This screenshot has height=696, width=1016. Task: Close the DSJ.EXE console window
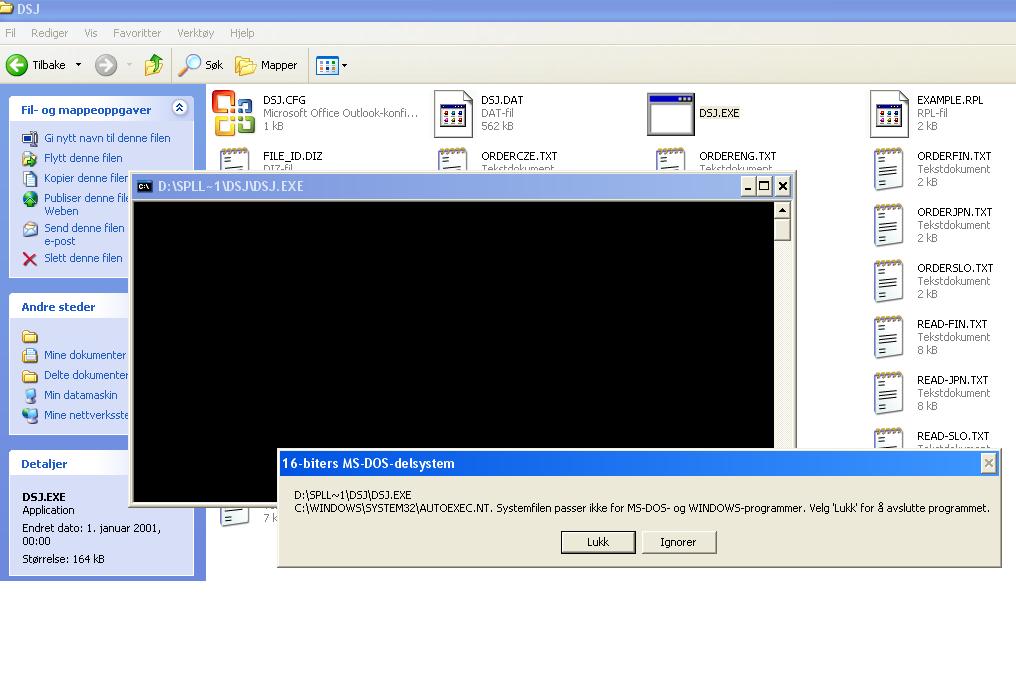[x=783, y=187]
